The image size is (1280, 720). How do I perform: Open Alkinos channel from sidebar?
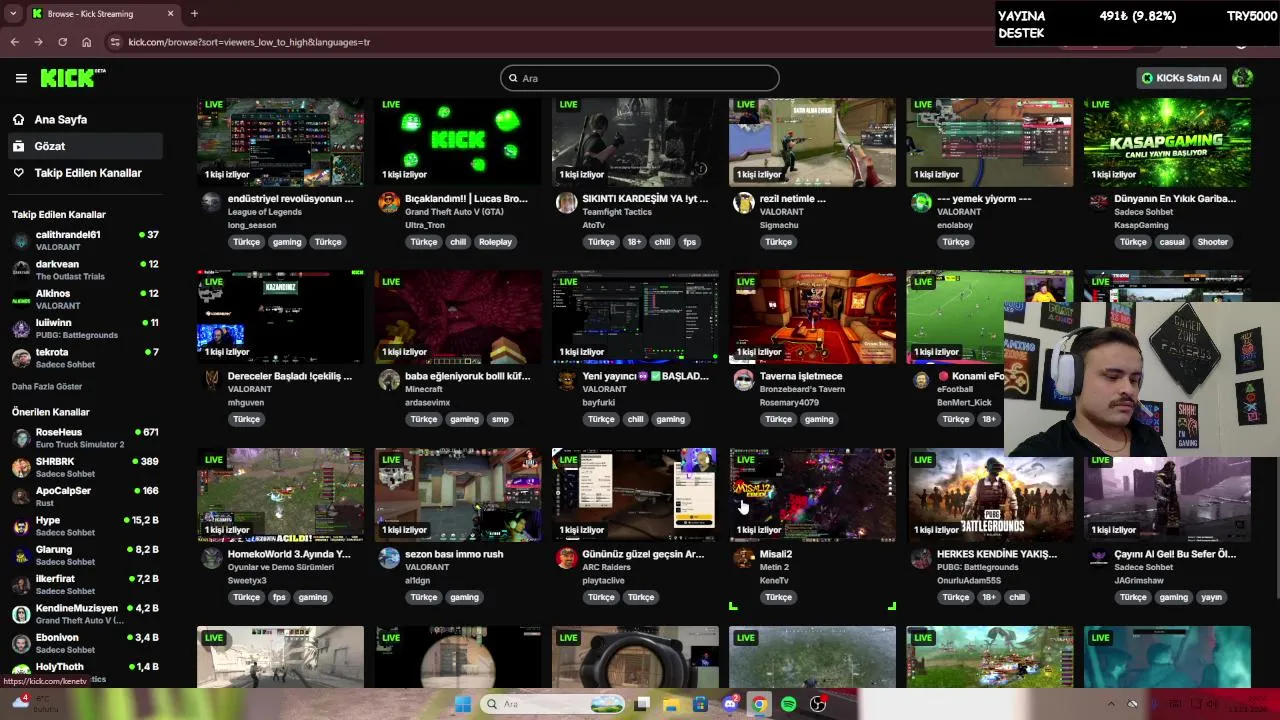[x=84, y=299]
